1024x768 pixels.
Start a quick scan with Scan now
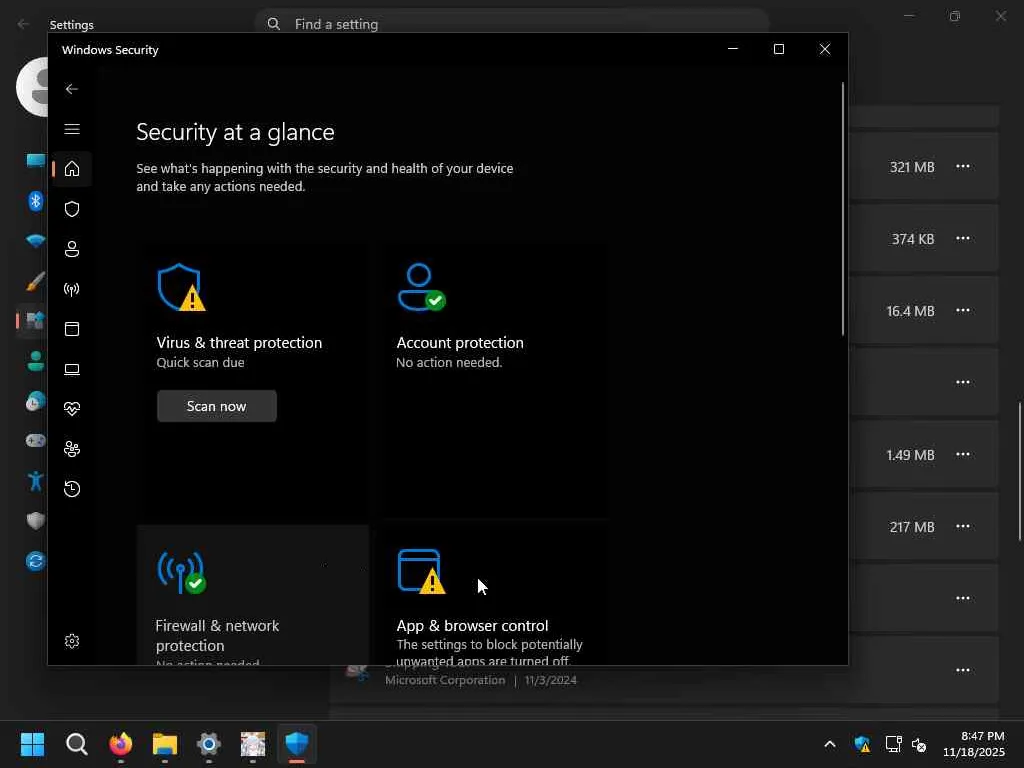coord(217,406)
